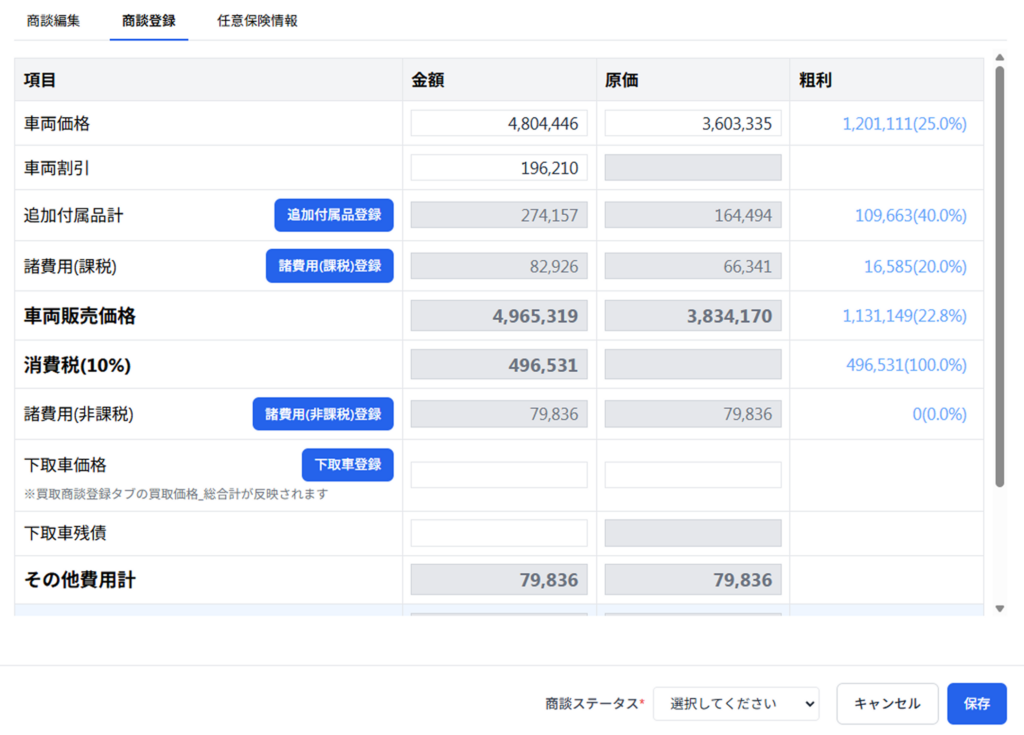This screenshot has width=1024, height=735.
Task: Edit the 車両割引 金額 field
Action: [499, 168]
